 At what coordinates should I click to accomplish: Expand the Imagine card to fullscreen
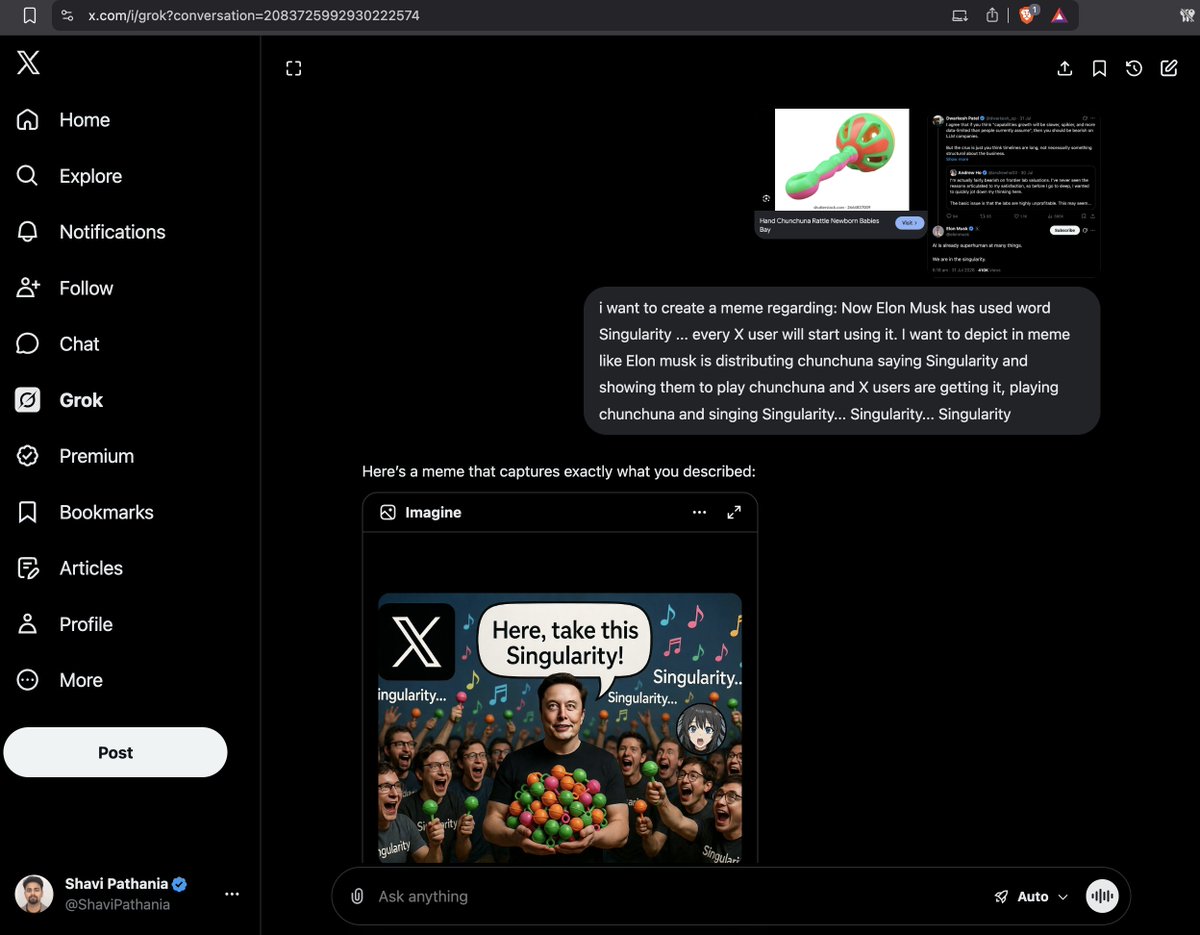pos(734,512)
